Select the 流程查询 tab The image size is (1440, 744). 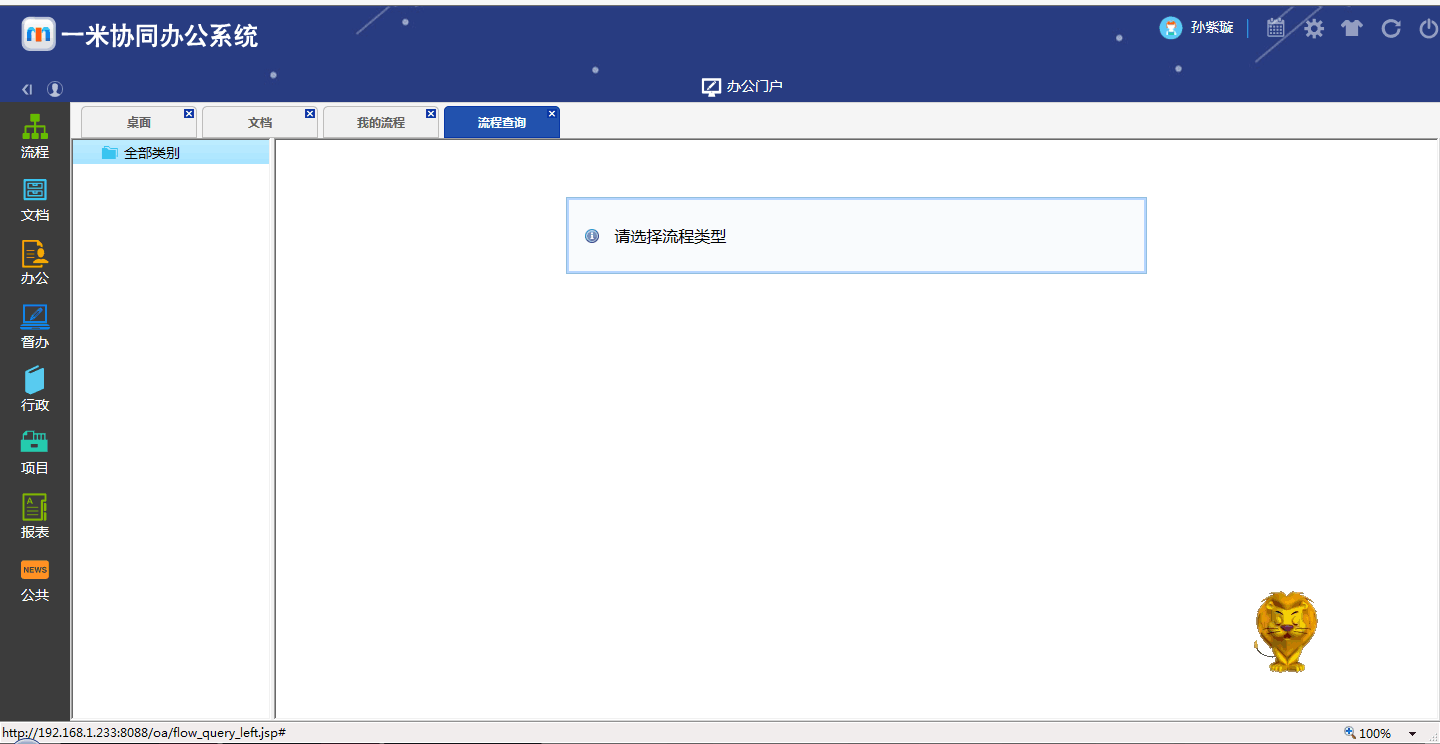click(x=502, y=122)
